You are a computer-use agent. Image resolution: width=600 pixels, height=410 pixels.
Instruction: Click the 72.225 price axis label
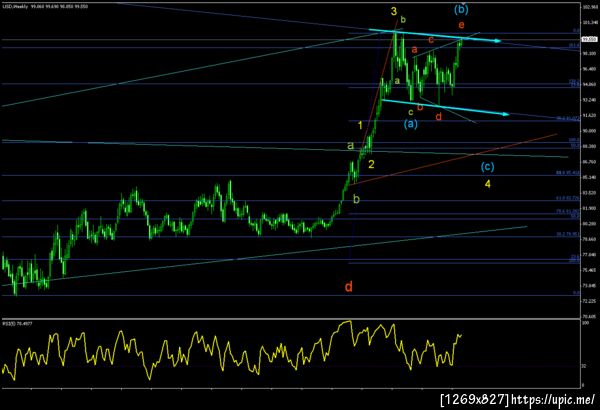coord(589,301)
